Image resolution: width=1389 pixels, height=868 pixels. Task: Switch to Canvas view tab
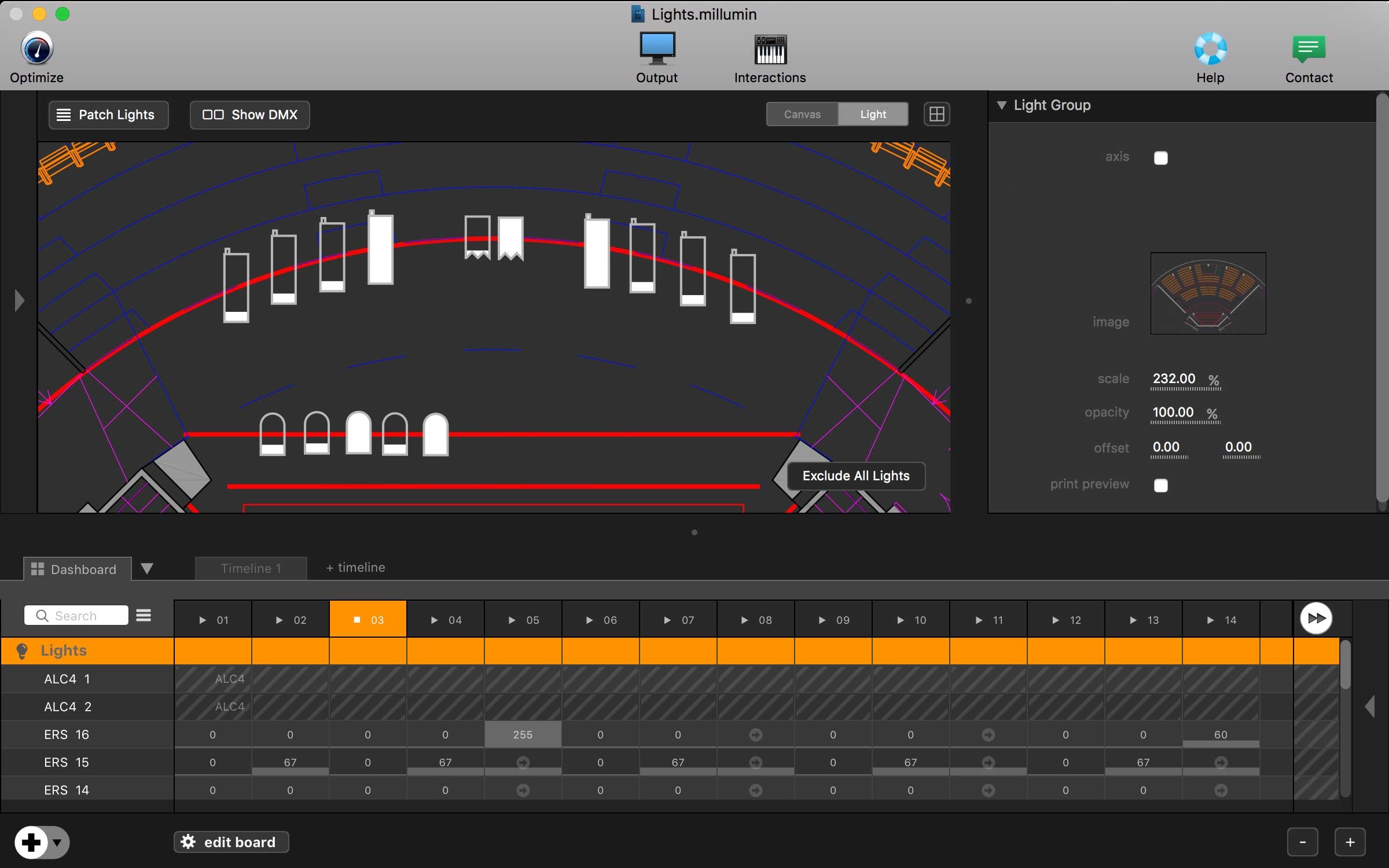point(802,113)
